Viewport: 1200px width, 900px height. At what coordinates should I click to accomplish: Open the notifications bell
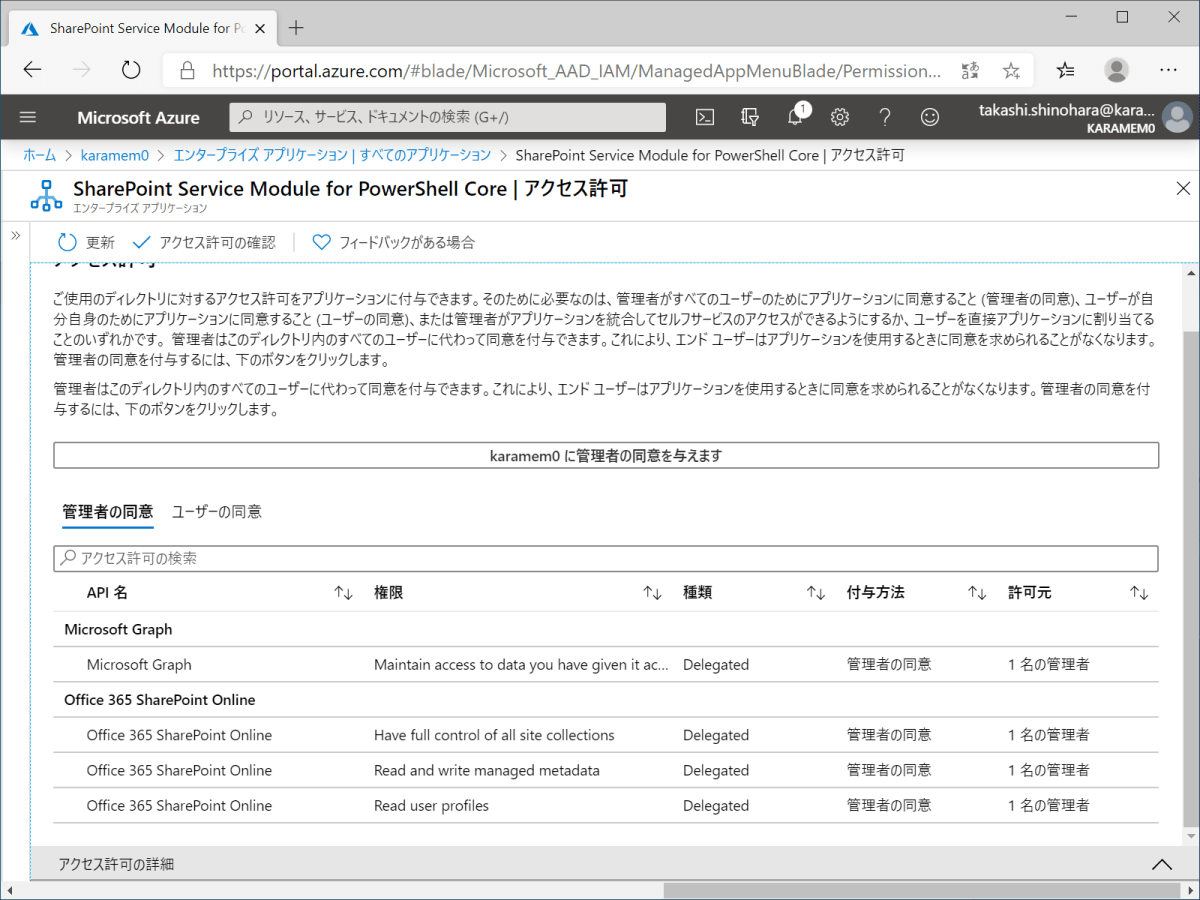795,117
